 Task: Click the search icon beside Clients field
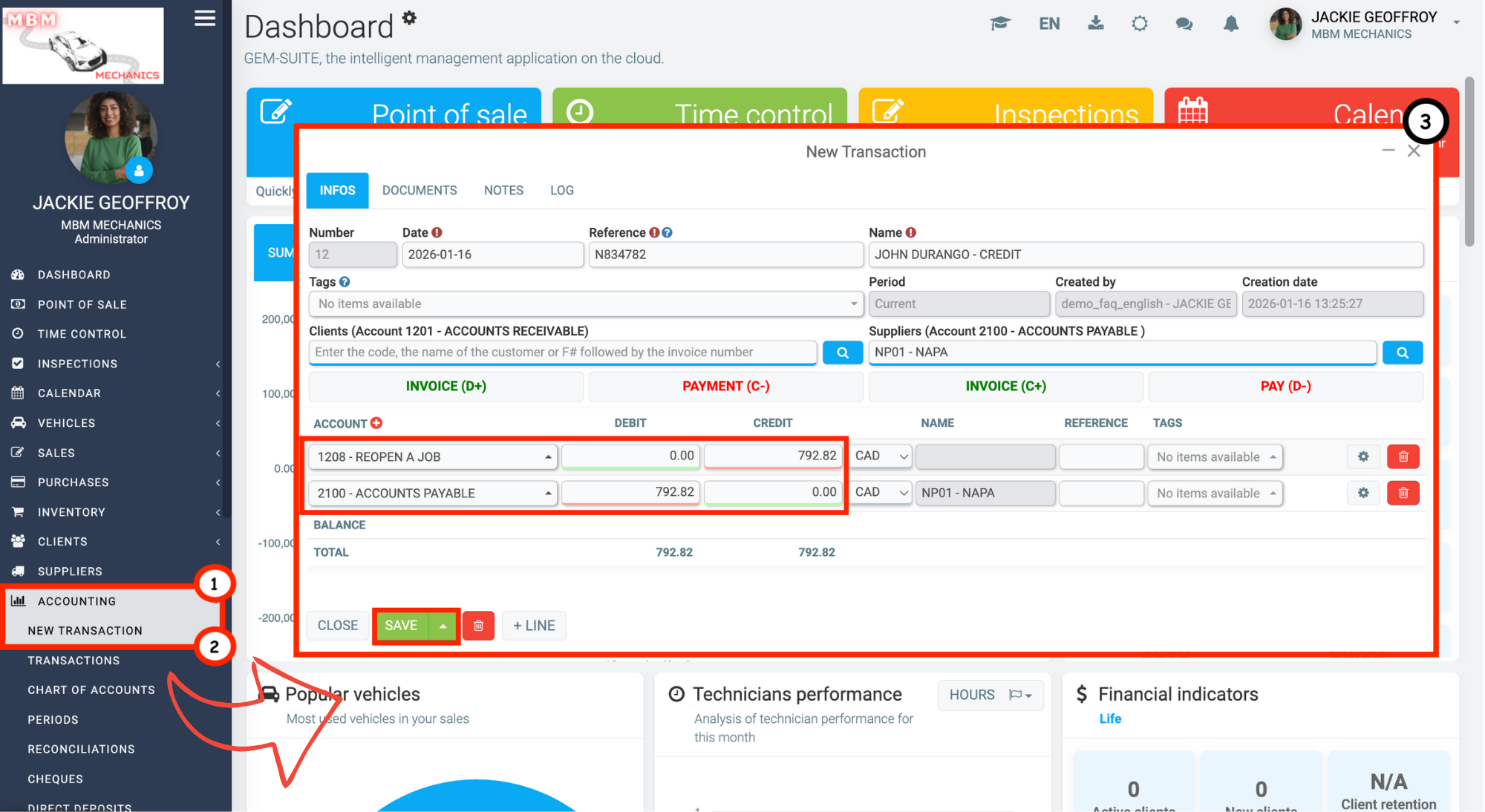(842, 353)
